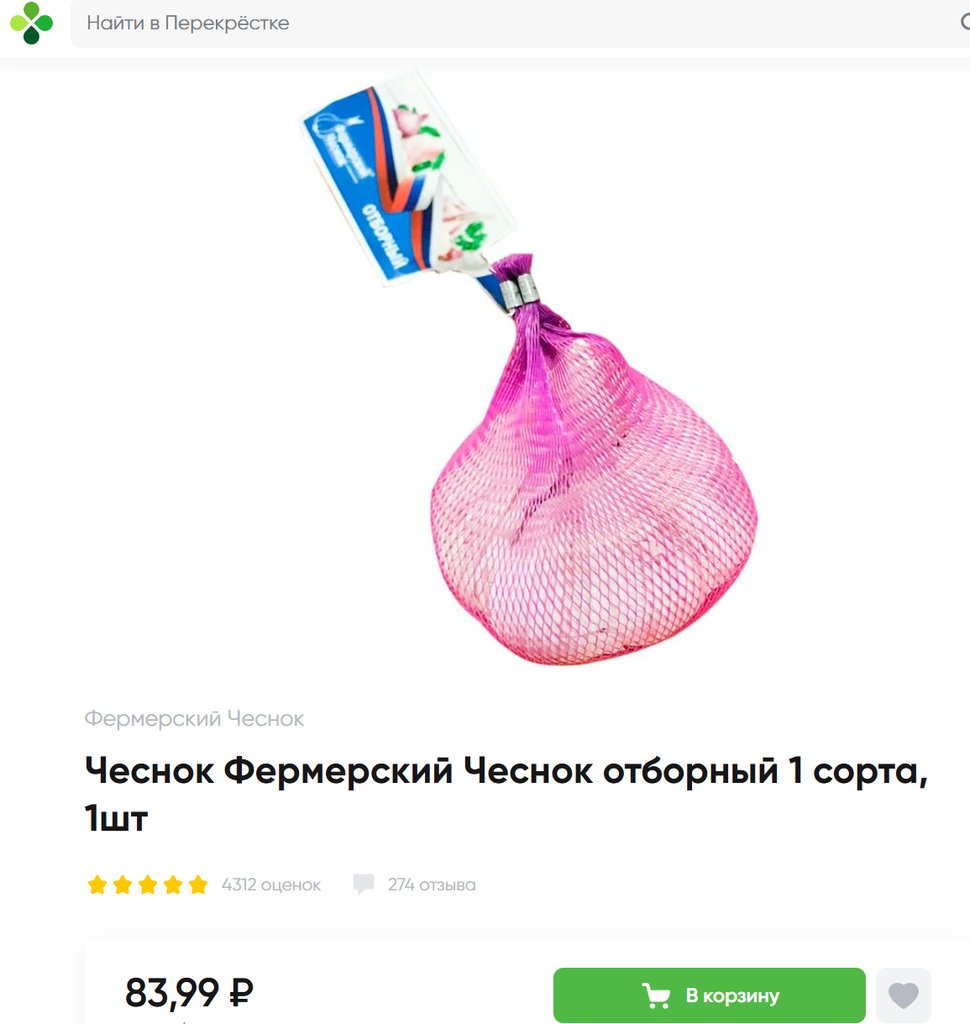Open the Фермерский Чеснок brand link
This screenshot has height=1024, width=970.
pos(194,718)
